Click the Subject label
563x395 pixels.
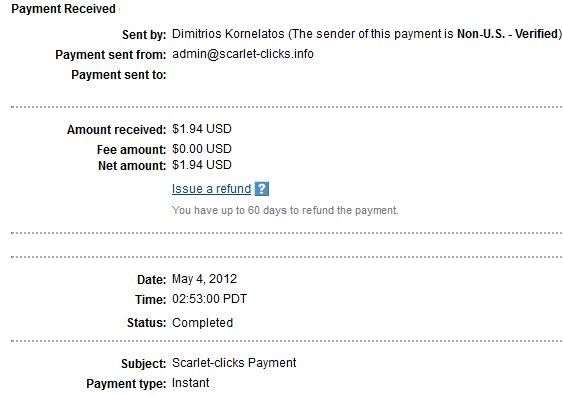[x=144, y=363]
